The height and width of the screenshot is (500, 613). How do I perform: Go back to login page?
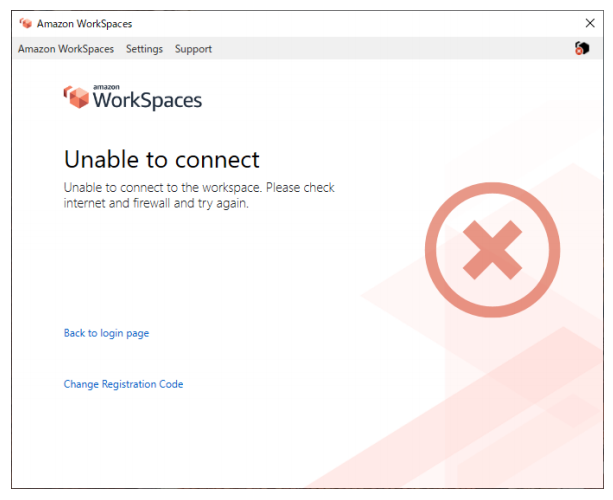coord(106,333)
